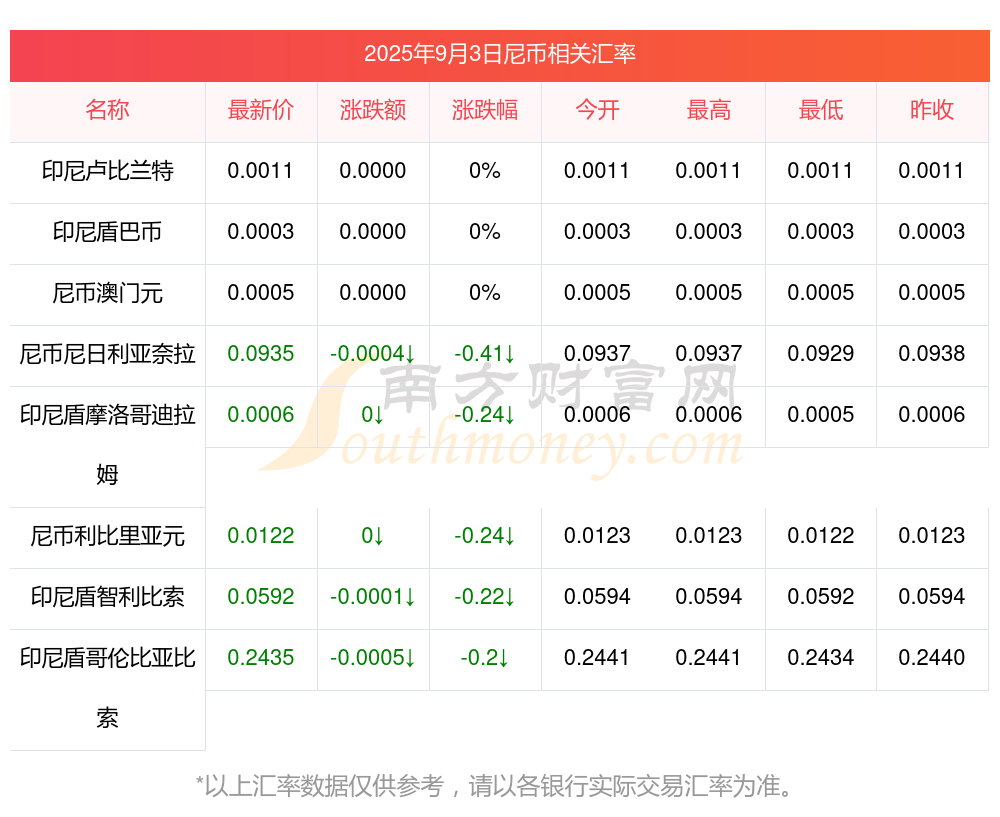The height and width of the screenshot is (817, 1000).
Task: Click the 最高 column header
Action: pyautogui.click(x=709, y=110)
